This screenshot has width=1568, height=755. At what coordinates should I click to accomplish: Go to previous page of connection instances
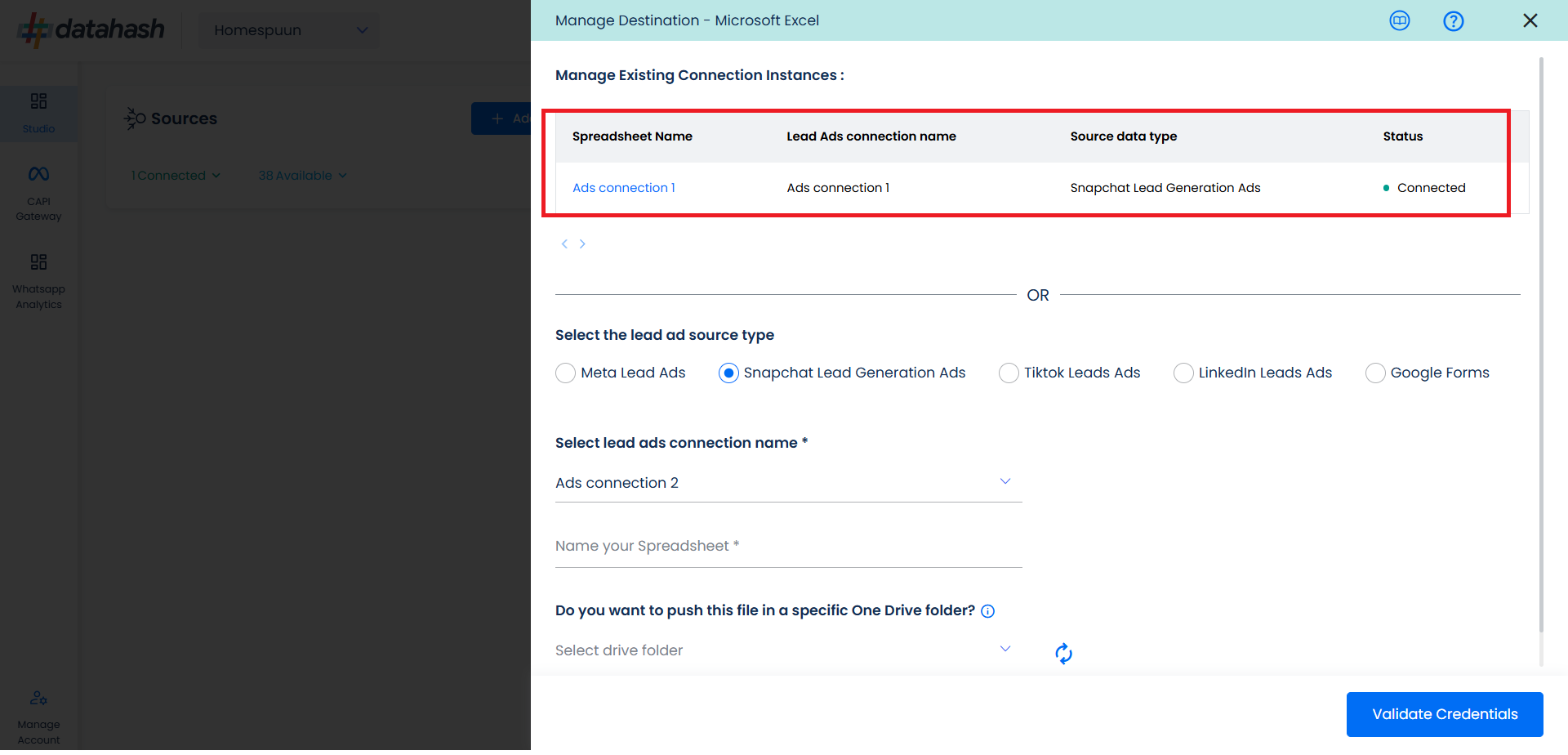(x=564, y=243)
